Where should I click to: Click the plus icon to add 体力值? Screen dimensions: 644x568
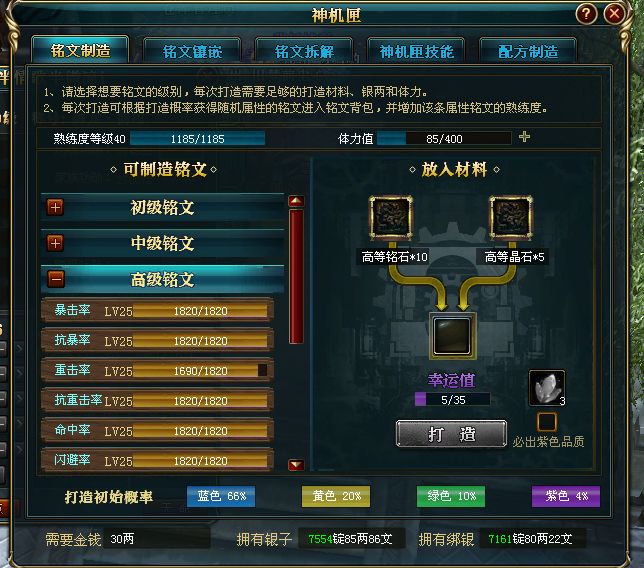(524, 137)
